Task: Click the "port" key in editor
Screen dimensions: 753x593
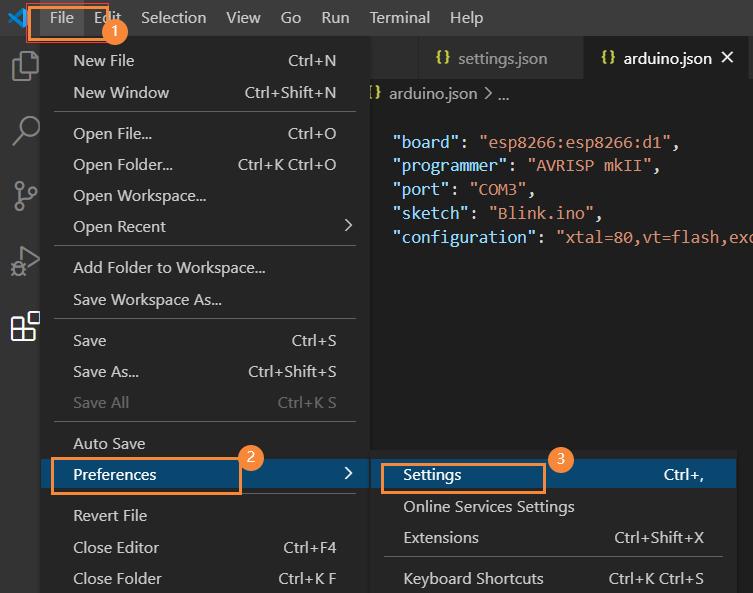Action: click(421, 190)
